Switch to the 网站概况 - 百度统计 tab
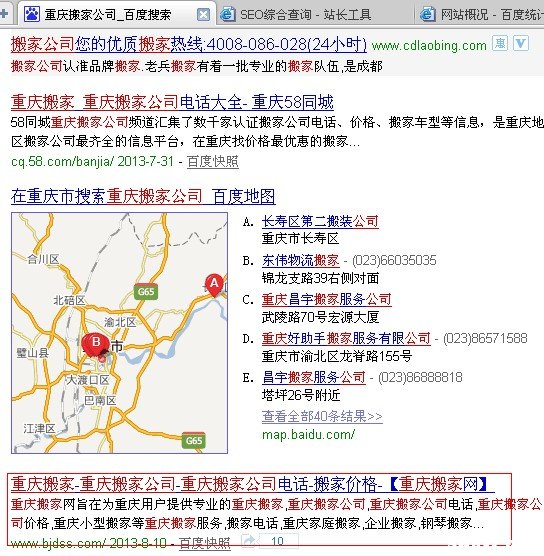Image resolution: width=544 pixels, height=556 pixels. pyautogui.click(x=481, y=14)
